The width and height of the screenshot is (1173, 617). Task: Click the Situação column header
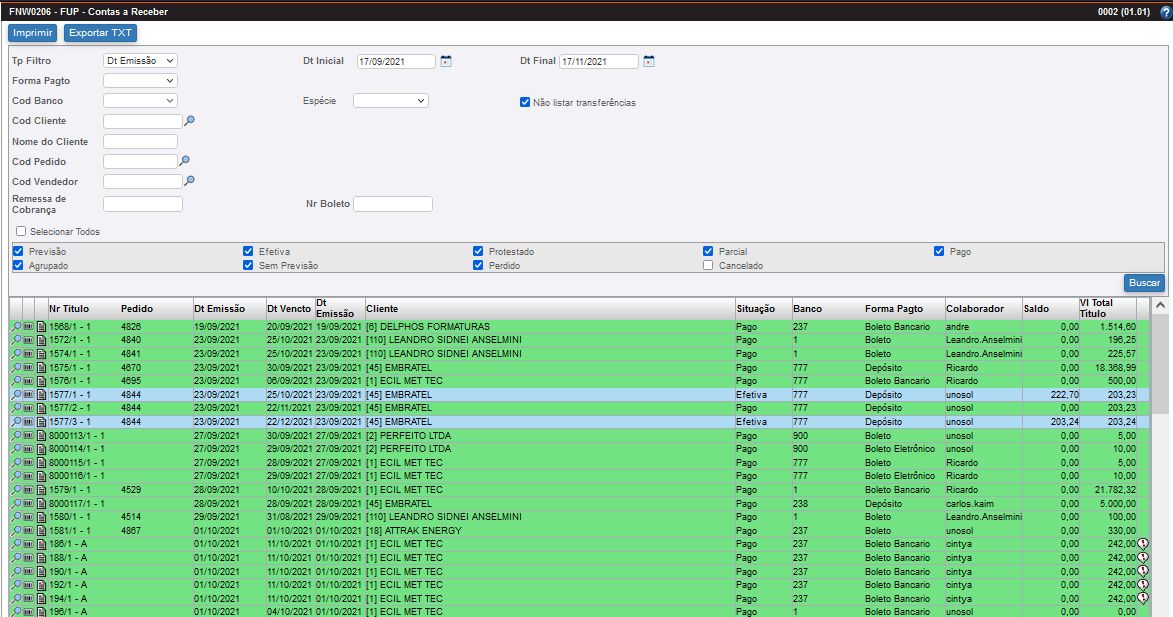(x=755, y=309)
